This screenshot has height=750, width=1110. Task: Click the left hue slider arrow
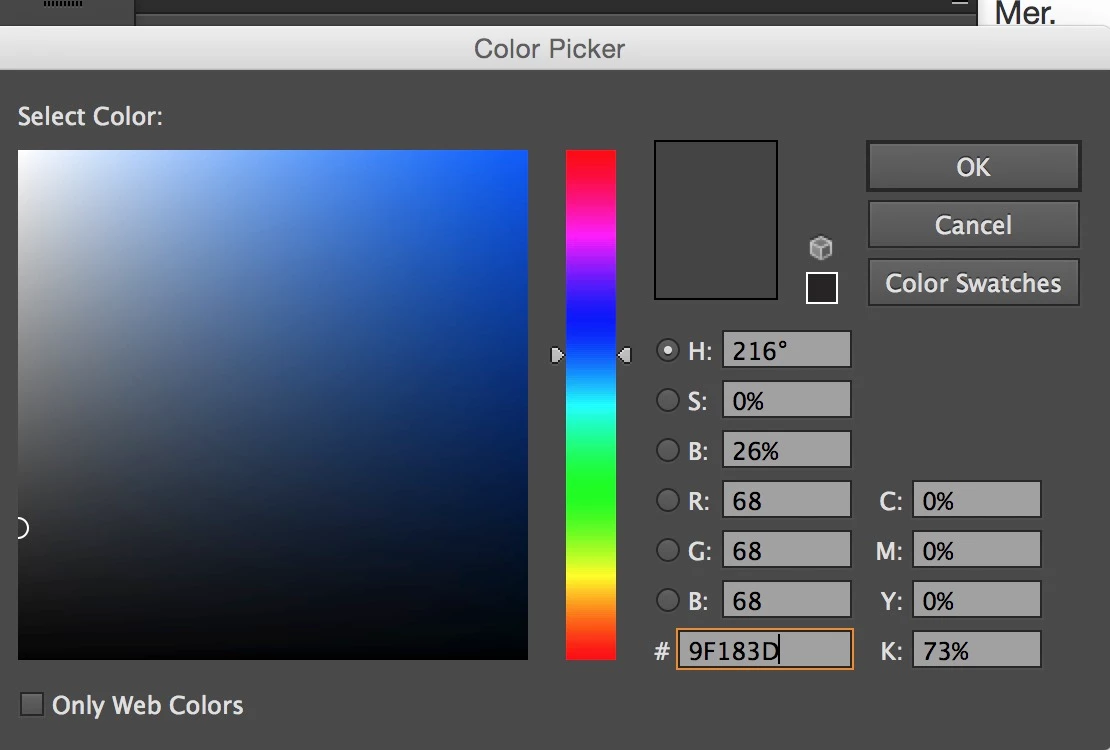558,355
